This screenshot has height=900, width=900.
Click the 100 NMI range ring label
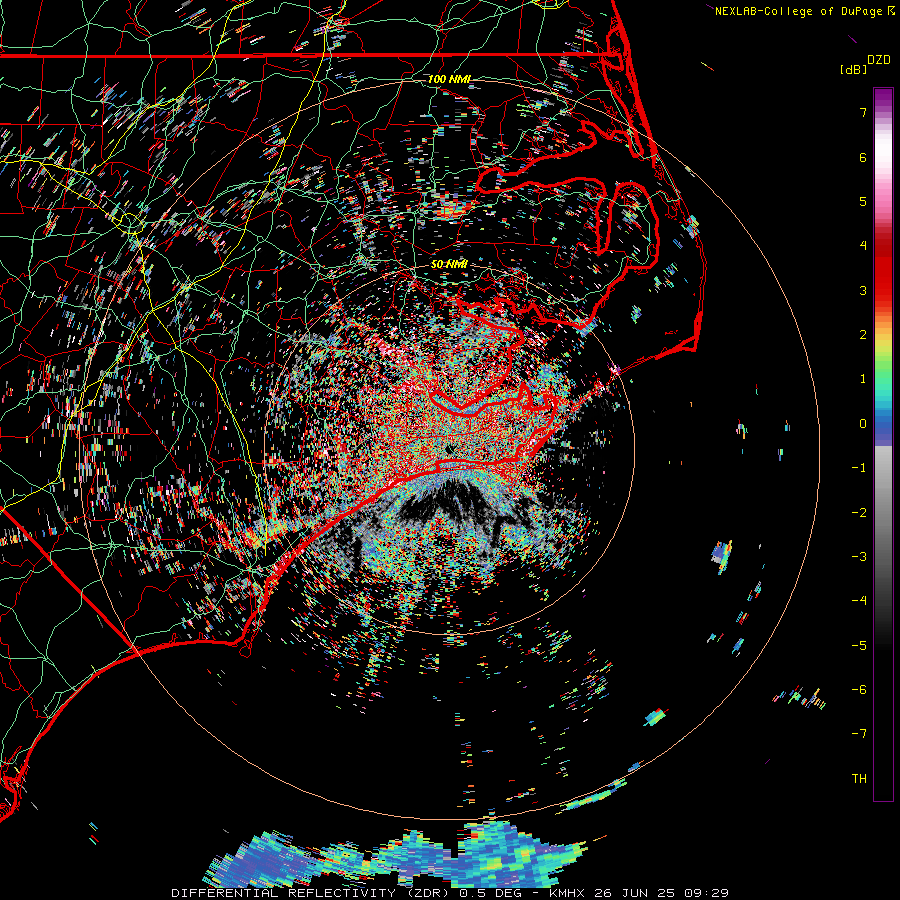[449, 79]
